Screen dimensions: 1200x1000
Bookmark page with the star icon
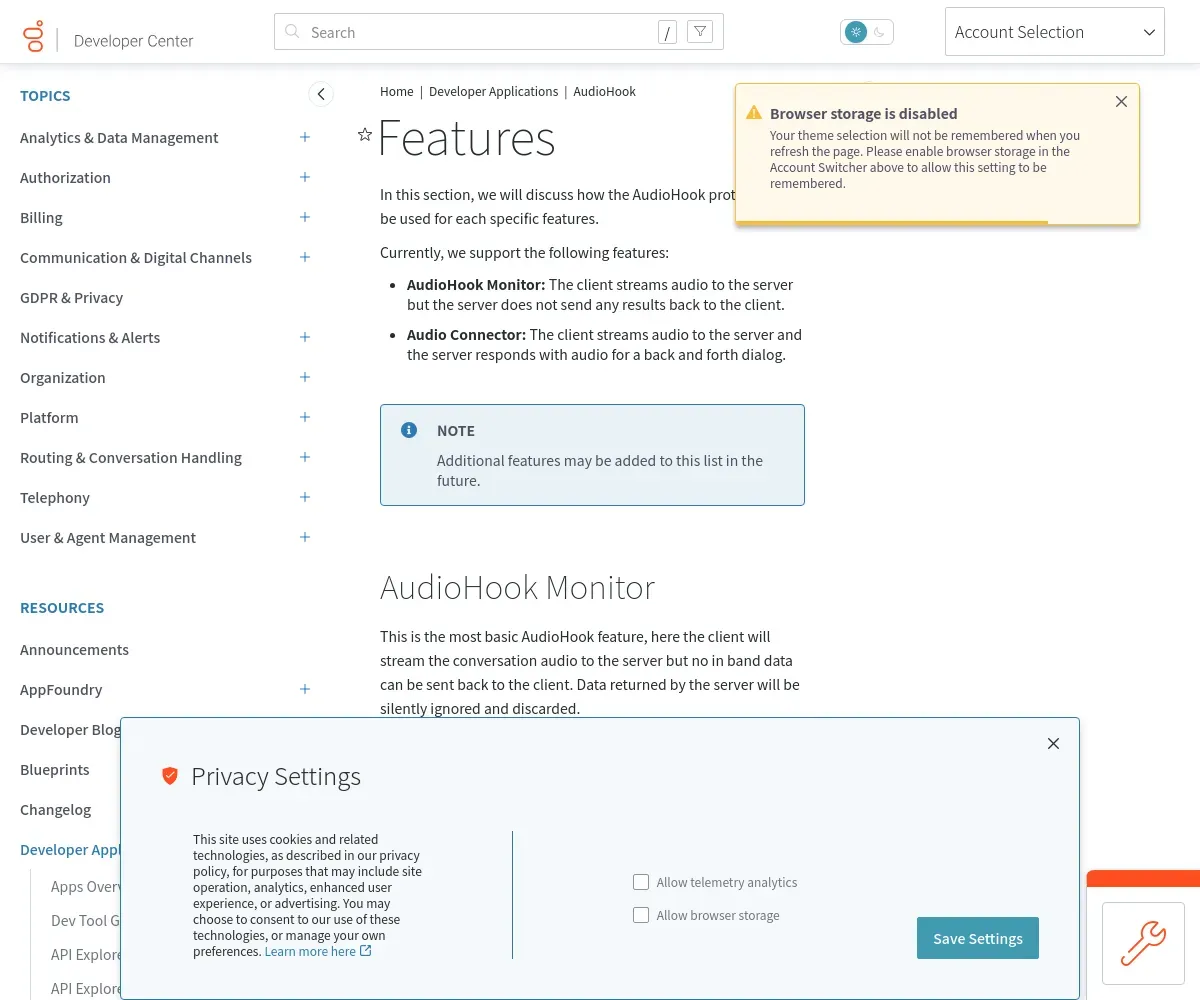point(365,135)
